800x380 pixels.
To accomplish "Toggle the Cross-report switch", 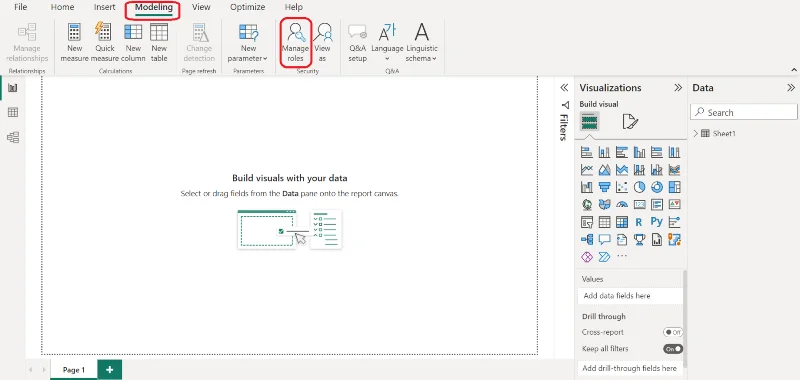I will pyautogui.click(x=673, y=332).
